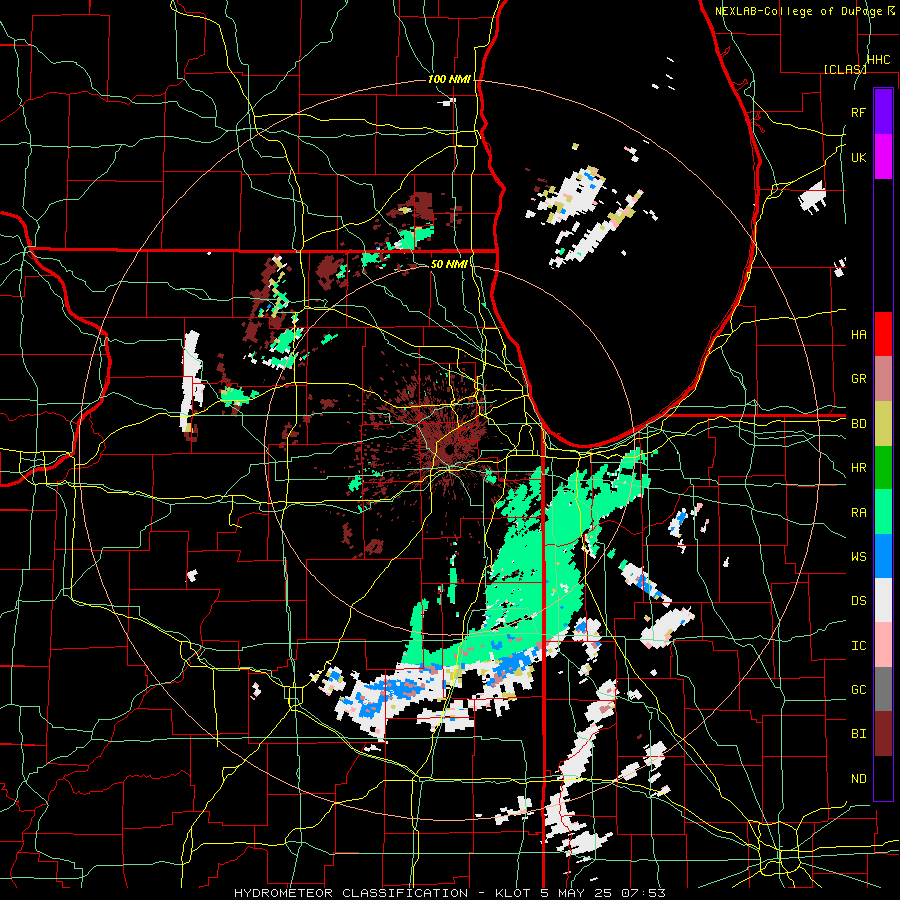The image size is (900, 900).
Task: Select the white DS legend swatch
Action: pyautogui.click(x=883, y=600)
